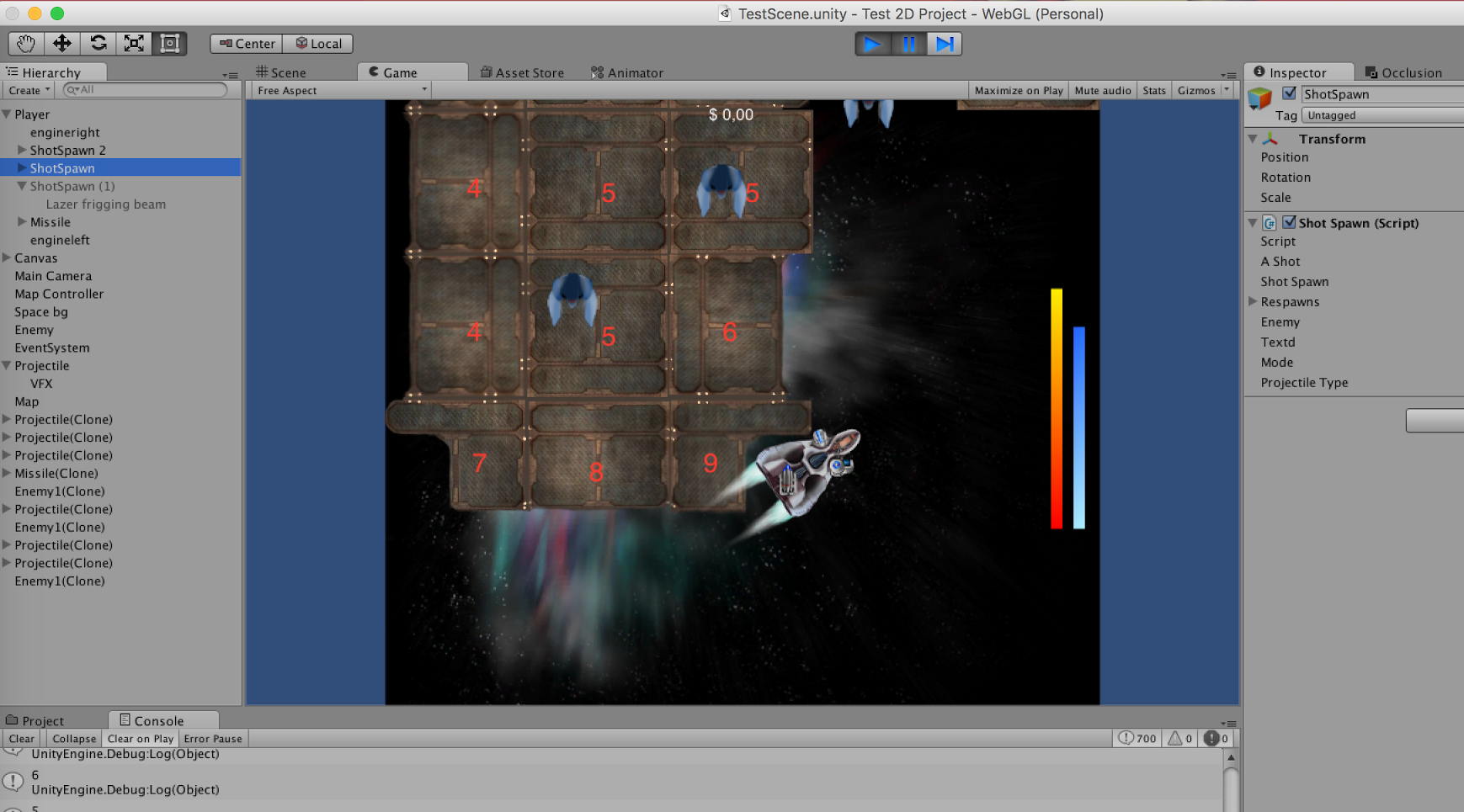The height and width of the screenshot is (812, 1464).
Task: Switch to the Scene tab
Action: [x=282, y=73]
